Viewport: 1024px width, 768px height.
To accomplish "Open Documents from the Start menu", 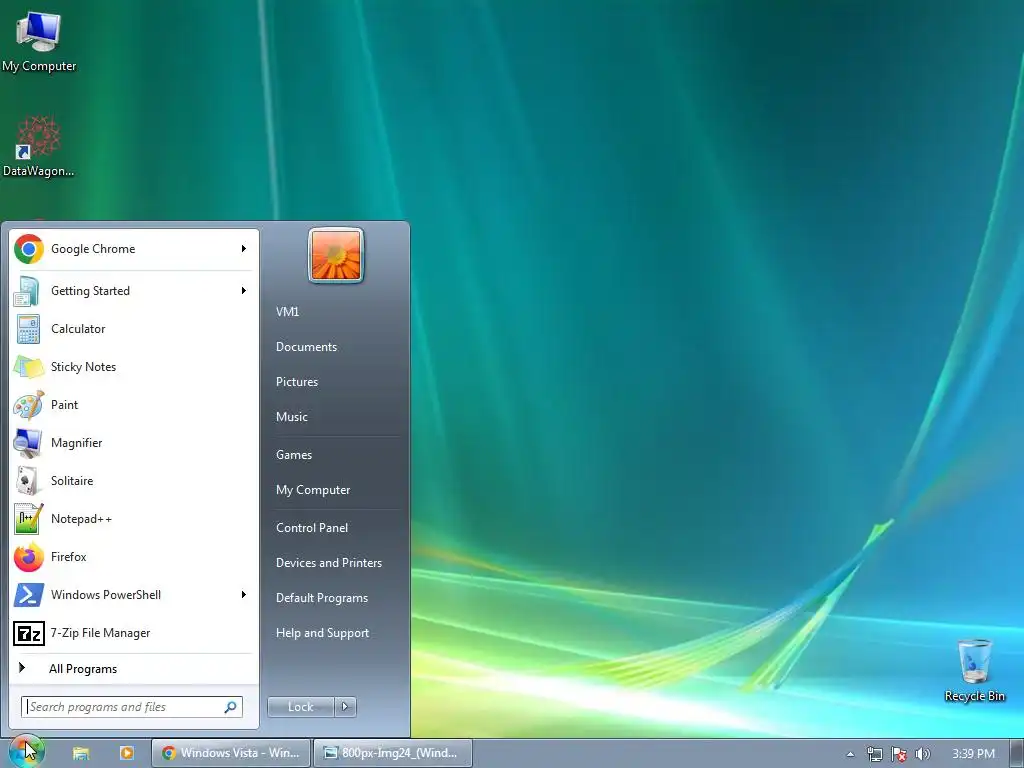I will (x=306, y=347).
